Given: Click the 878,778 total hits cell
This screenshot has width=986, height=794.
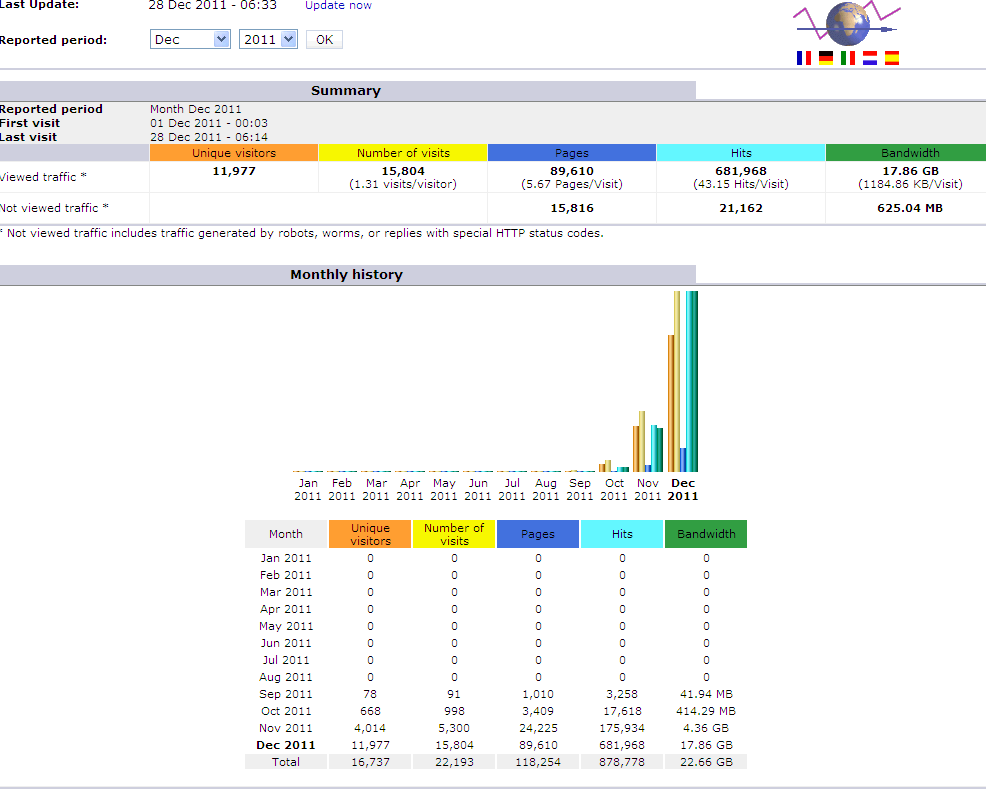Looking at the screenshot, I should [622, 762].
